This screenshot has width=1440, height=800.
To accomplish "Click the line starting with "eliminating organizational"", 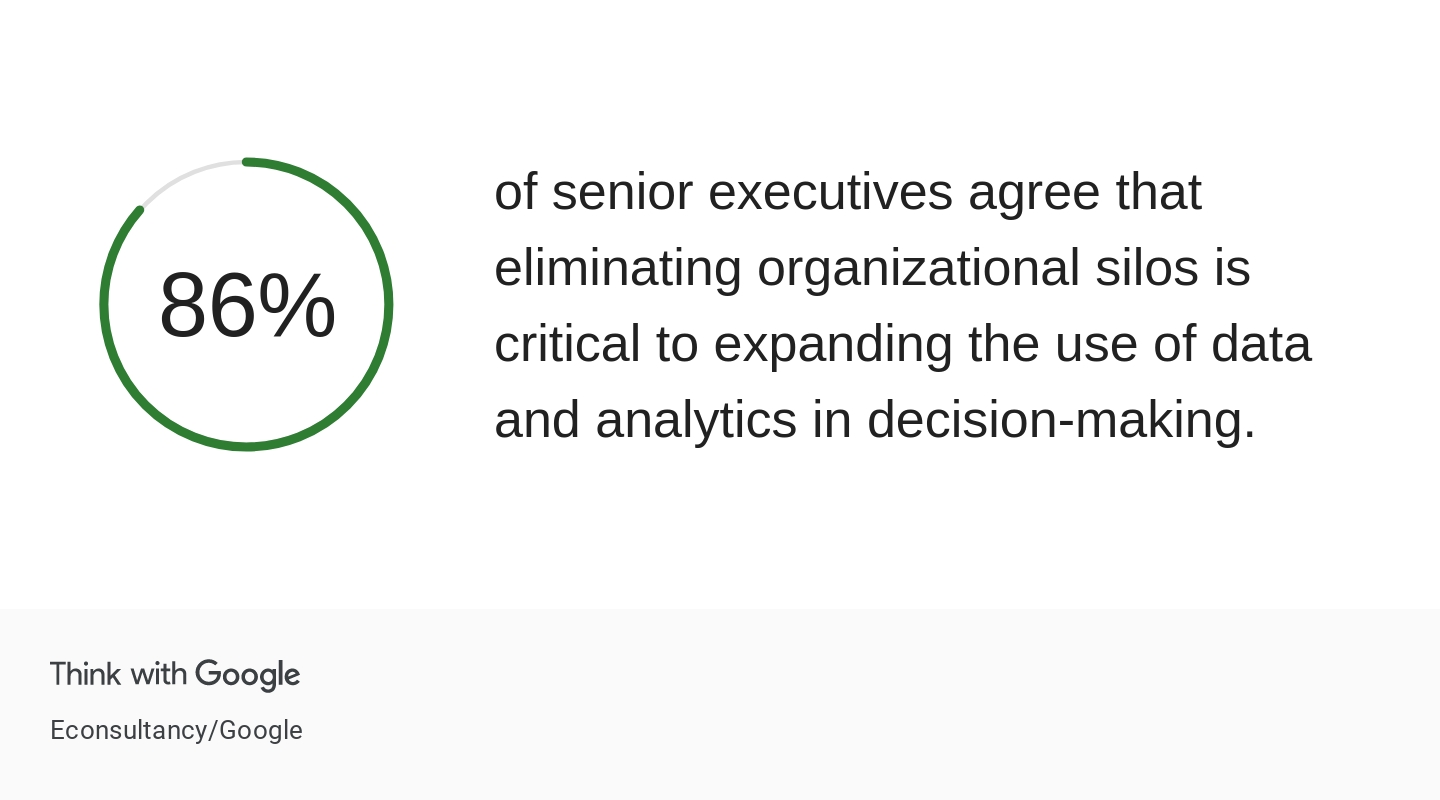I will click(872, 268).
